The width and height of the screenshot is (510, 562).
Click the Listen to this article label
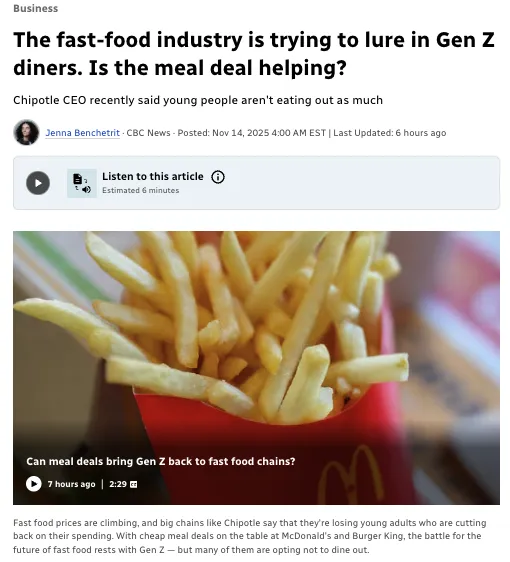pos(153,176)
